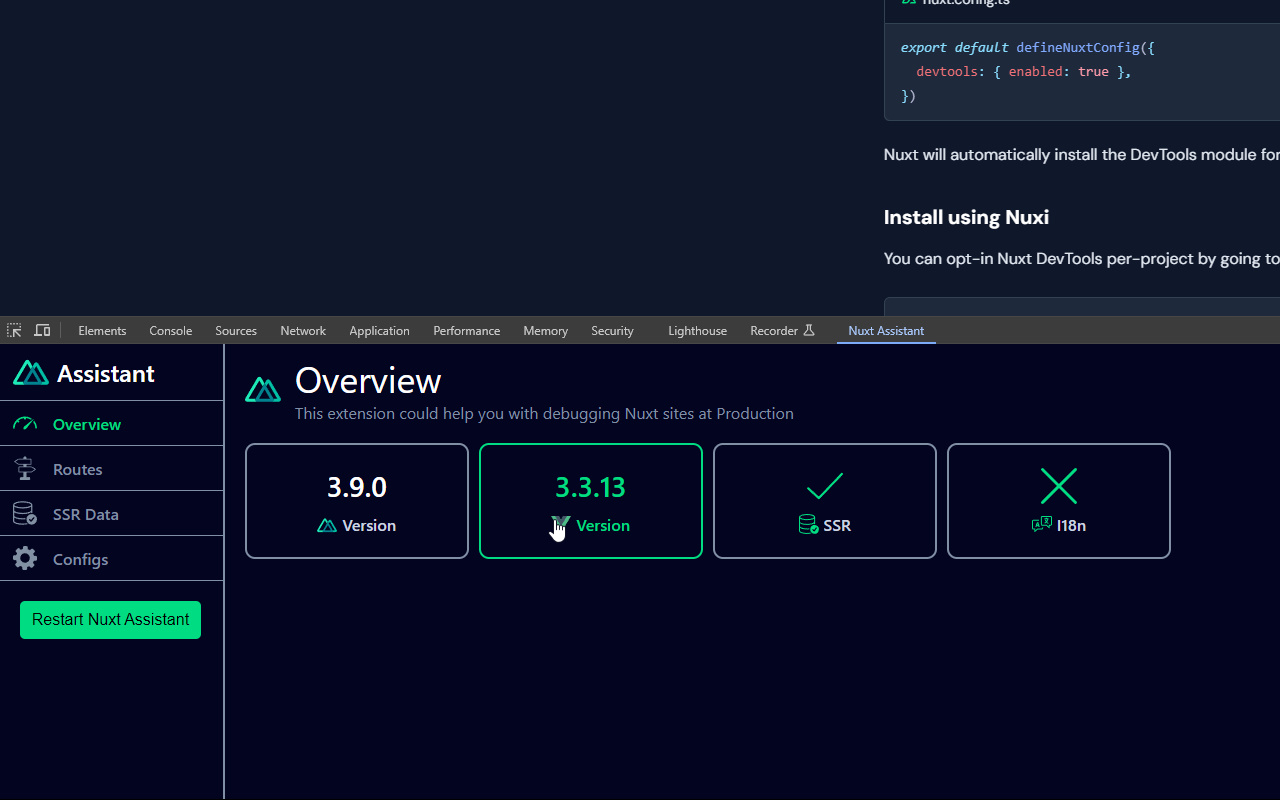This screenshot has height=800, width=1280.
Task: Select the Network tab
Action: (303, 331)
